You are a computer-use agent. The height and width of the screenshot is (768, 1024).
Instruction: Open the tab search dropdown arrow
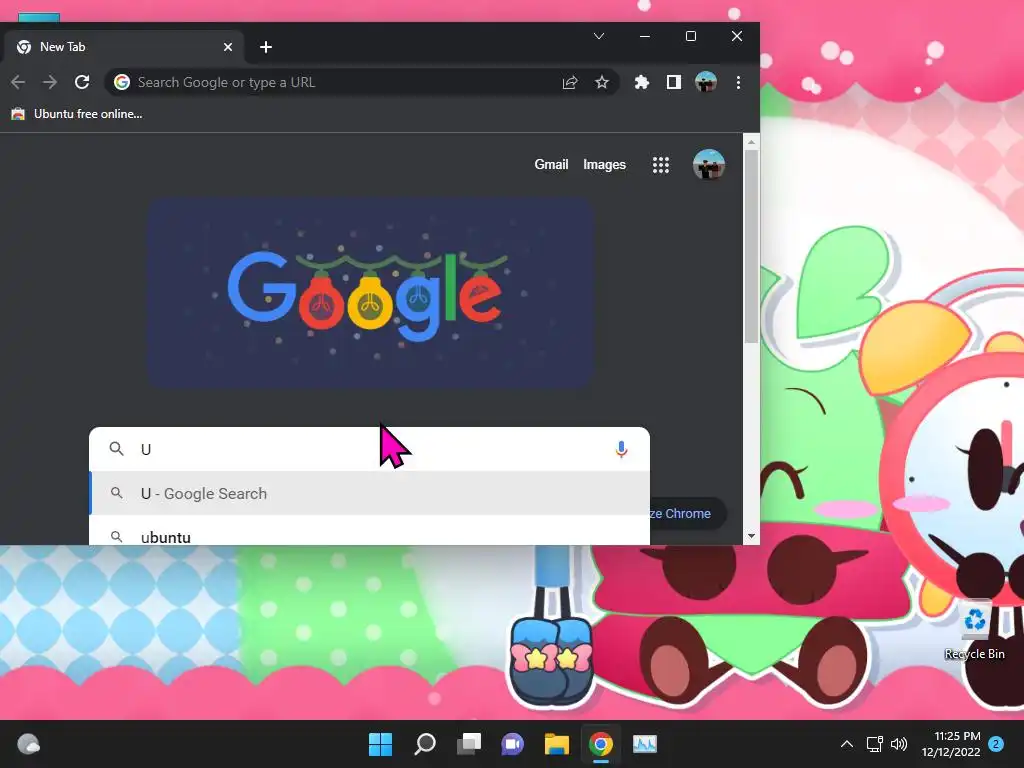[x=599, y=36]
